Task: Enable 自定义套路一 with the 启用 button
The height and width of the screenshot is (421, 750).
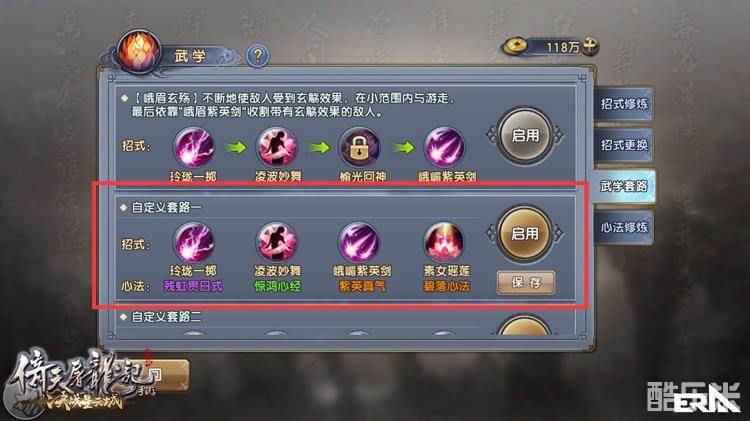Action: 525,233
